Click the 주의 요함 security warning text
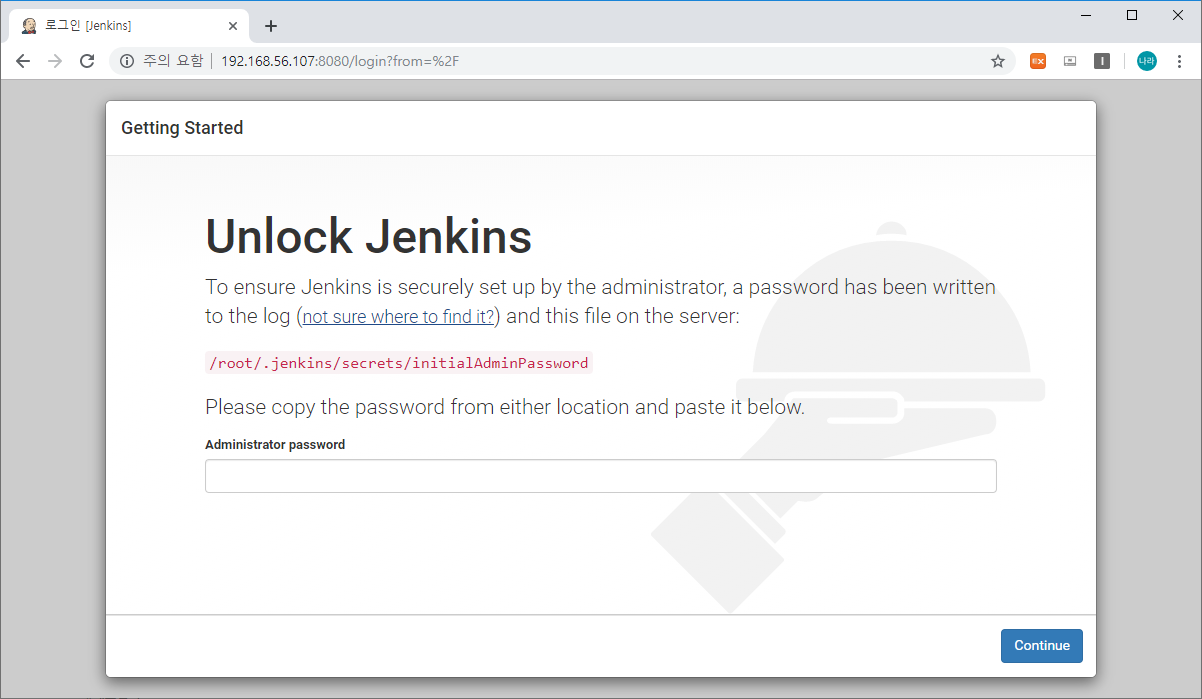This screenshot has height=699, width=1202. (173, 61)
